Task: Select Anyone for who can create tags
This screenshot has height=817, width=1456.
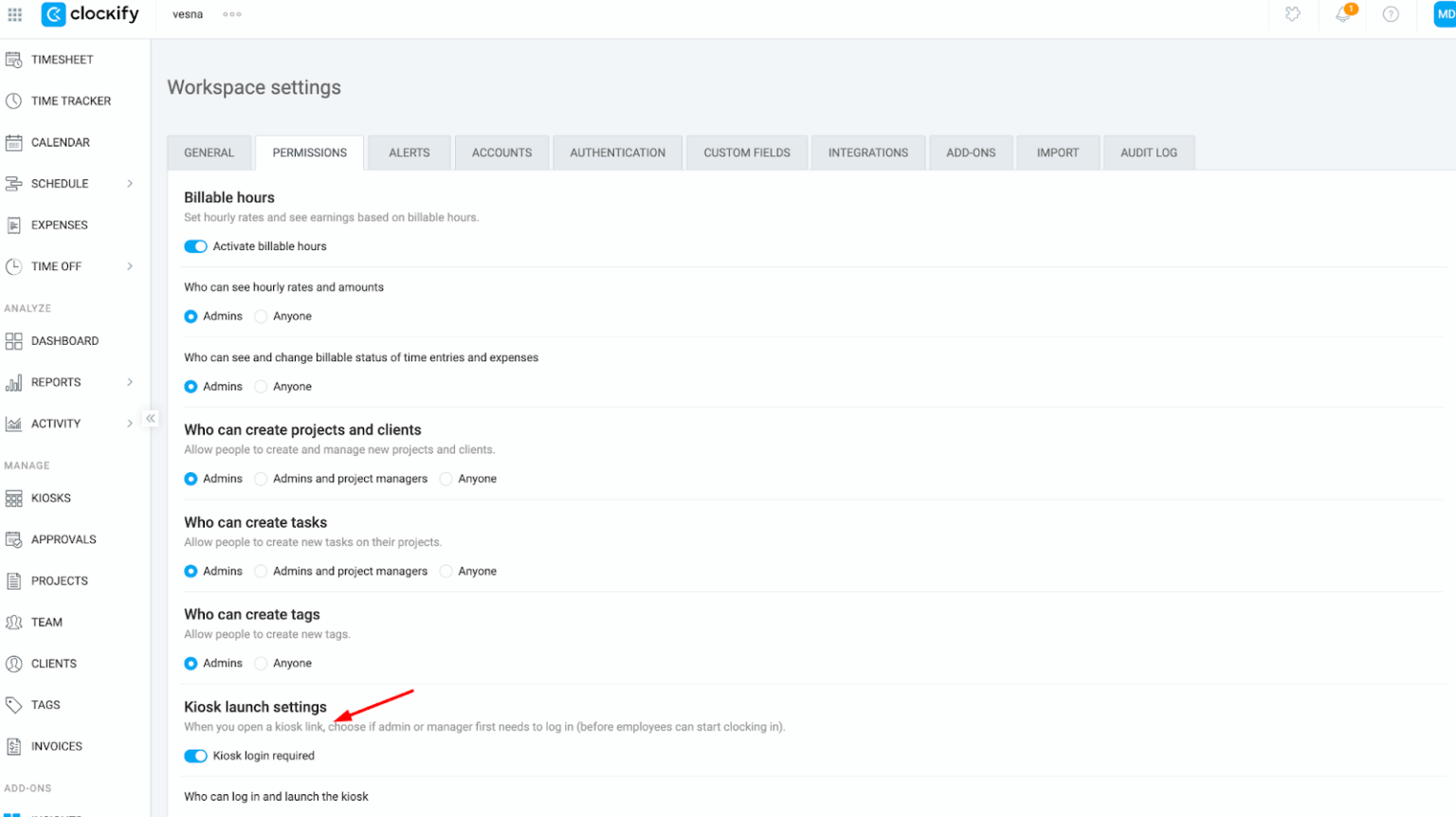Action: 262,663
